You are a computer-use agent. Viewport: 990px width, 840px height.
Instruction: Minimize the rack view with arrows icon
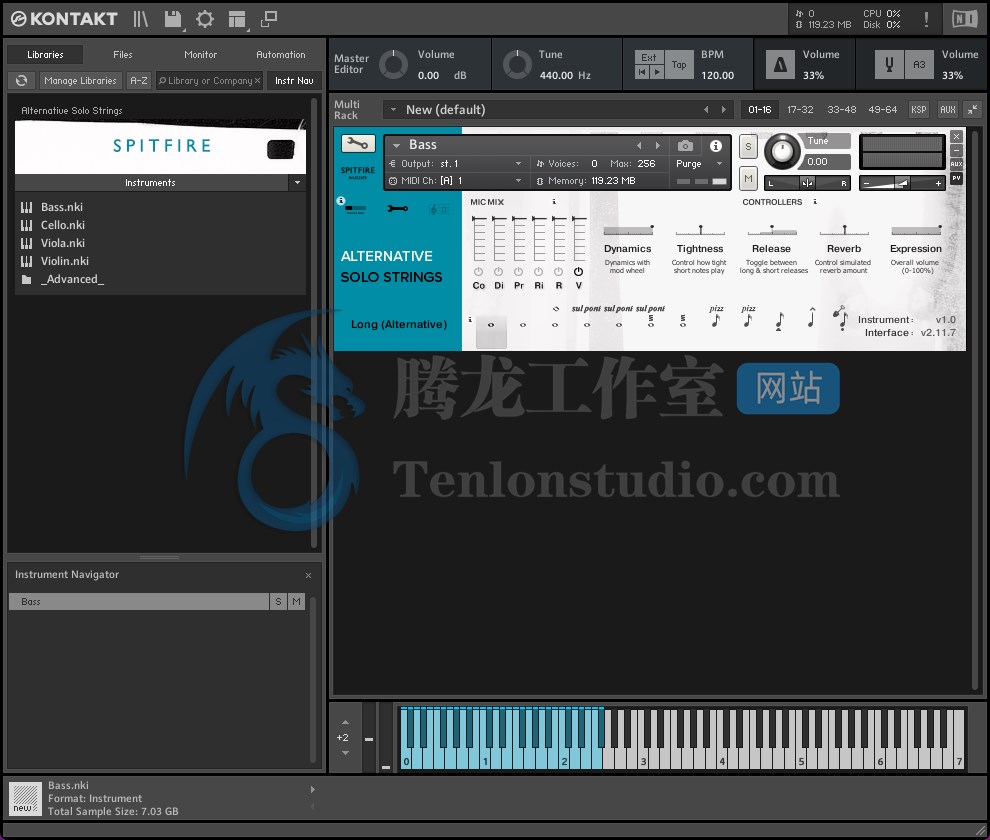click(x=972, y=109)
